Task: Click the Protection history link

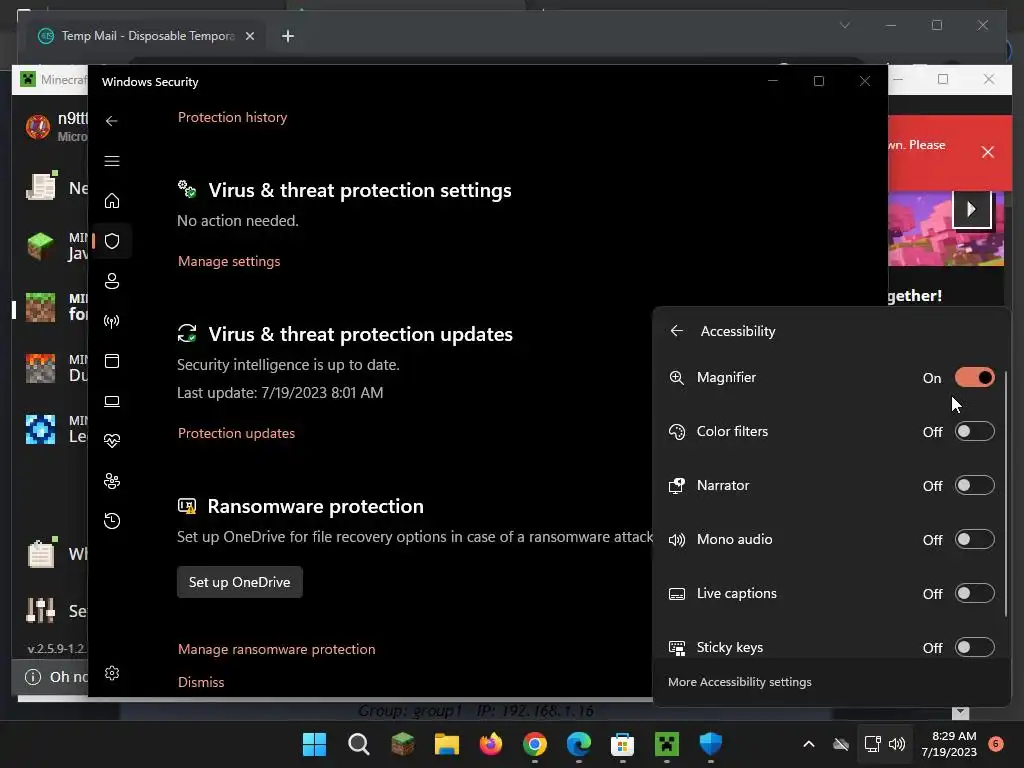Action: pos(232,118)
